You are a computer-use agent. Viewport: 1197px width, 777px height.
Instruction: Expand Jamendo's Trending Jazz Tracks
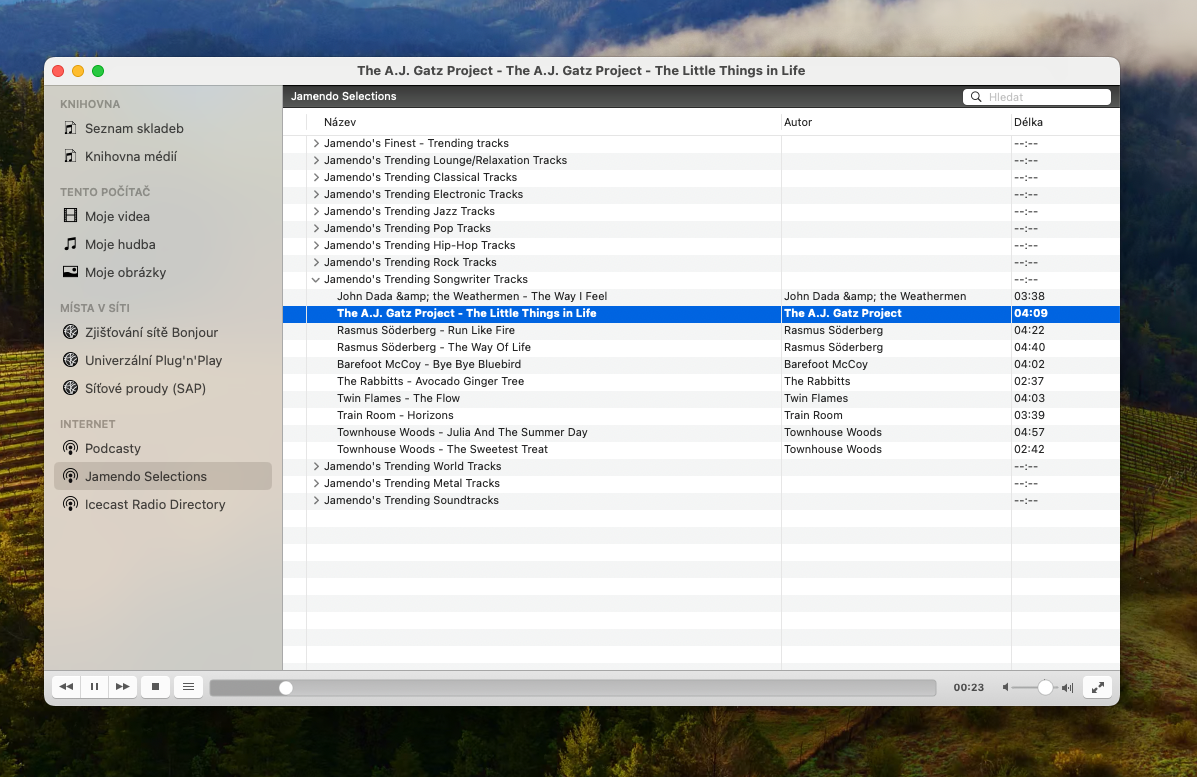point(316,211)
